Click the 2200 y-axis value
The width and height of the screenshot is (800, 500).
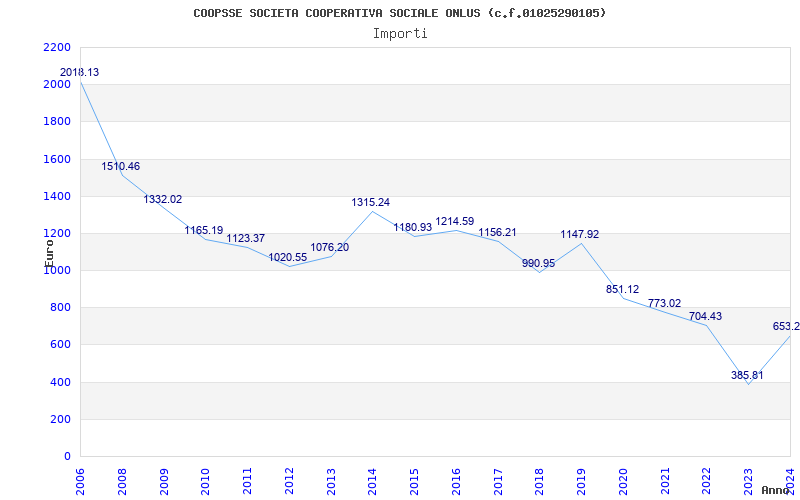(57, 47)
